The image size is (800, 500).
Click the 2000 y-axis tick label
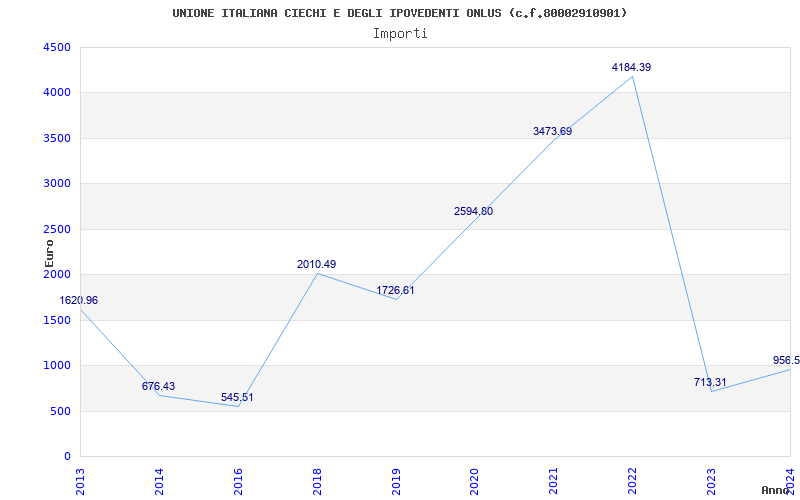click(55, 274)
